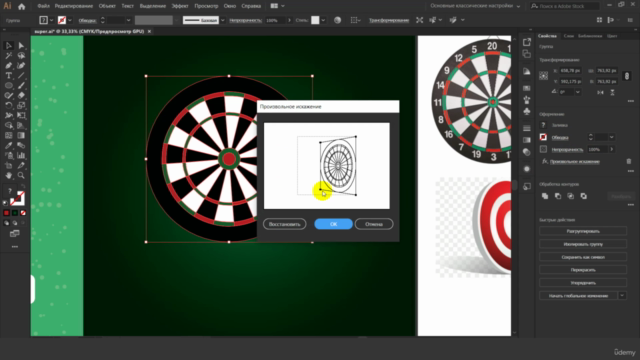Click the stroke swatch in Properties panel
This screenshot has width=640, height=360.
pyautogui.click(x=543, y=137)
